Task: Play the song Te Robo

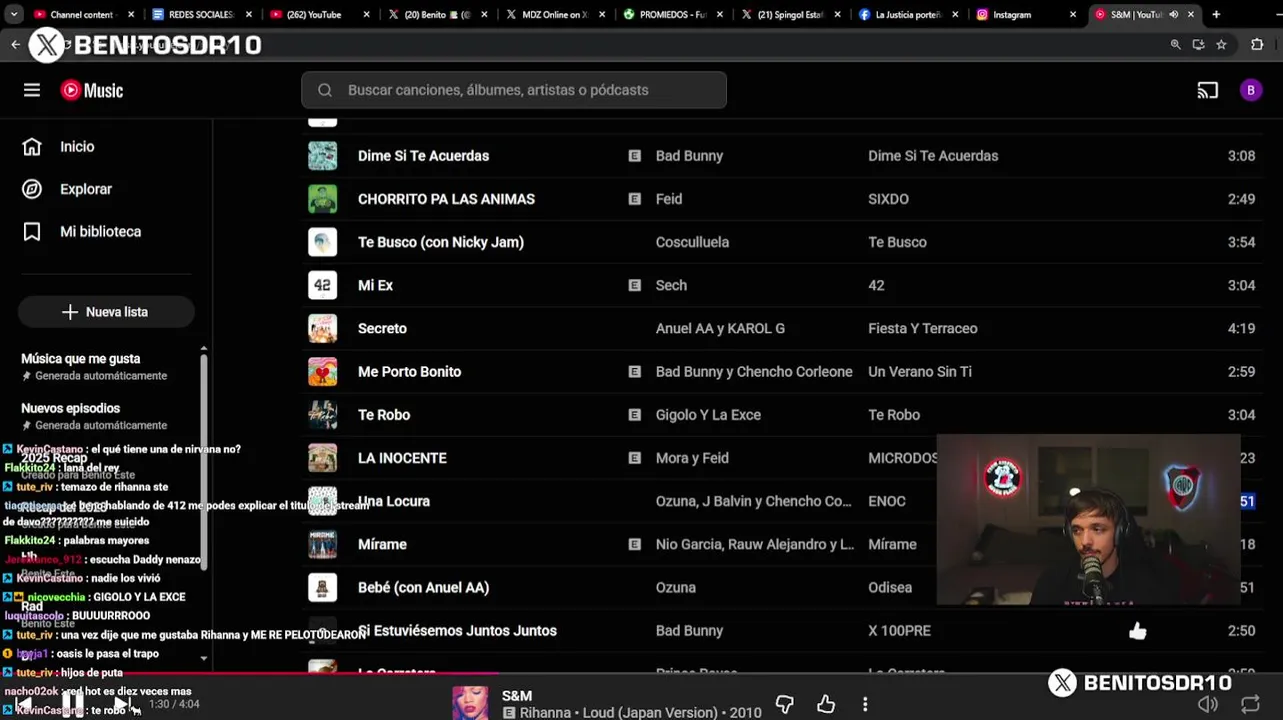Action: click(384, 414)
